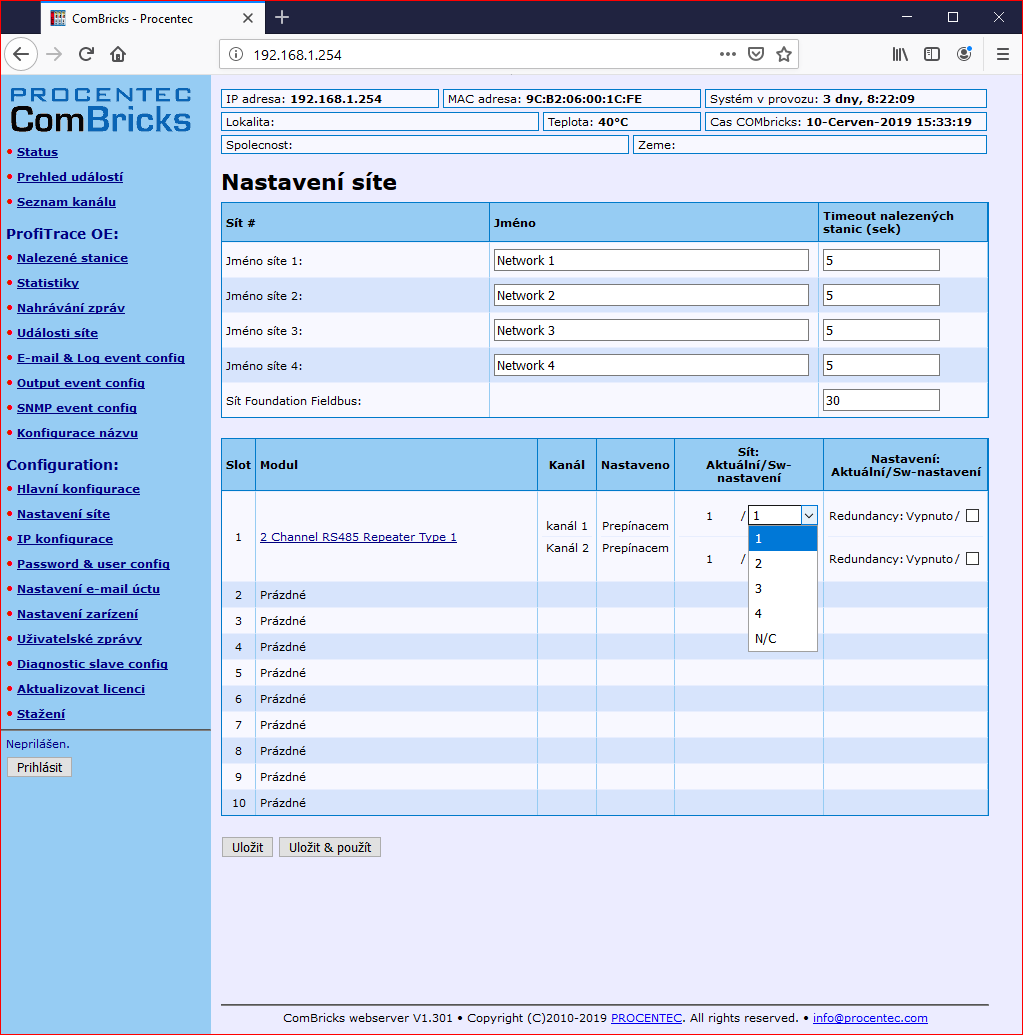This screenshot has height=1035, width=1023.
Task: Open page actions three-dot menu
Action: pos(727,54)
